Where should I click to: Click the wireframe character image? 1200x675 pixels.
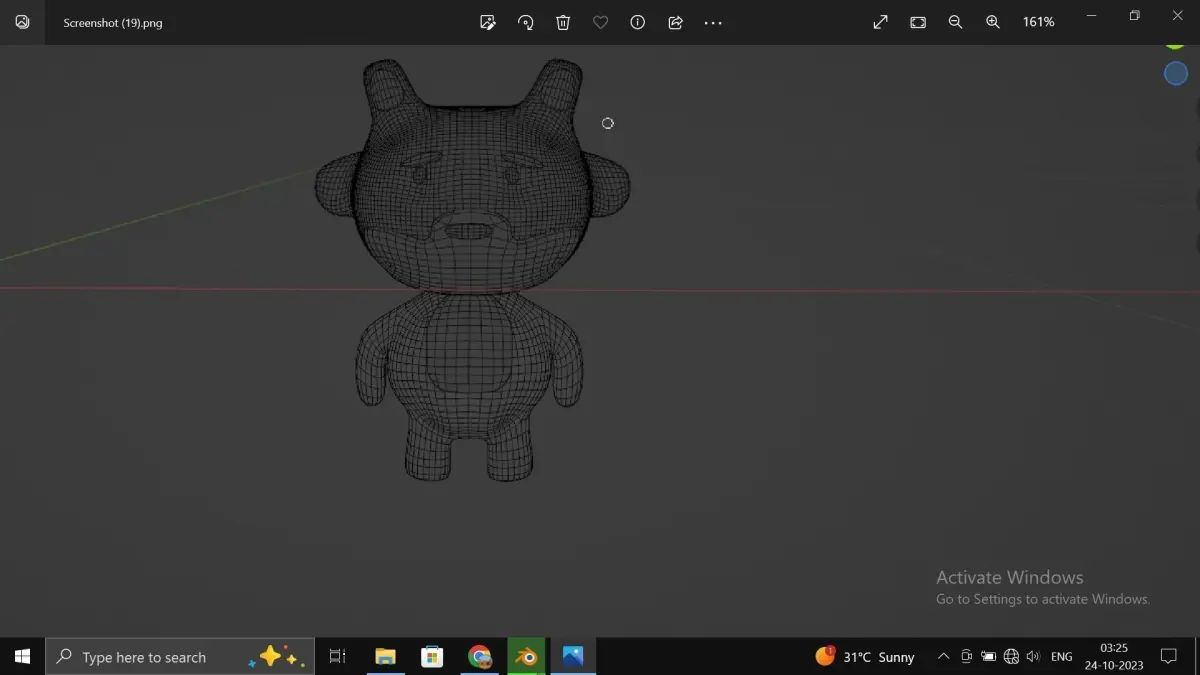coord(472,270)
